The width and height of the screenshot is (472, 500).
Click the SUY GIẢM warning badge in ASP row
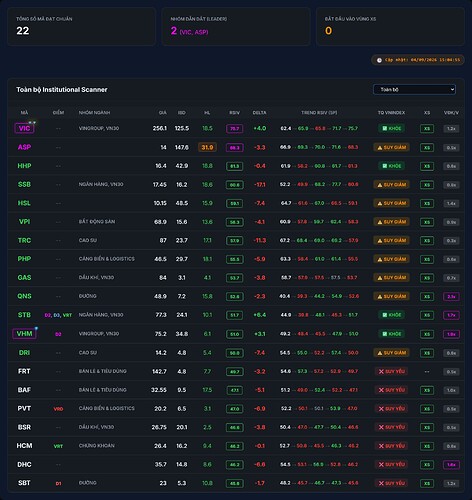coord(391,147)
